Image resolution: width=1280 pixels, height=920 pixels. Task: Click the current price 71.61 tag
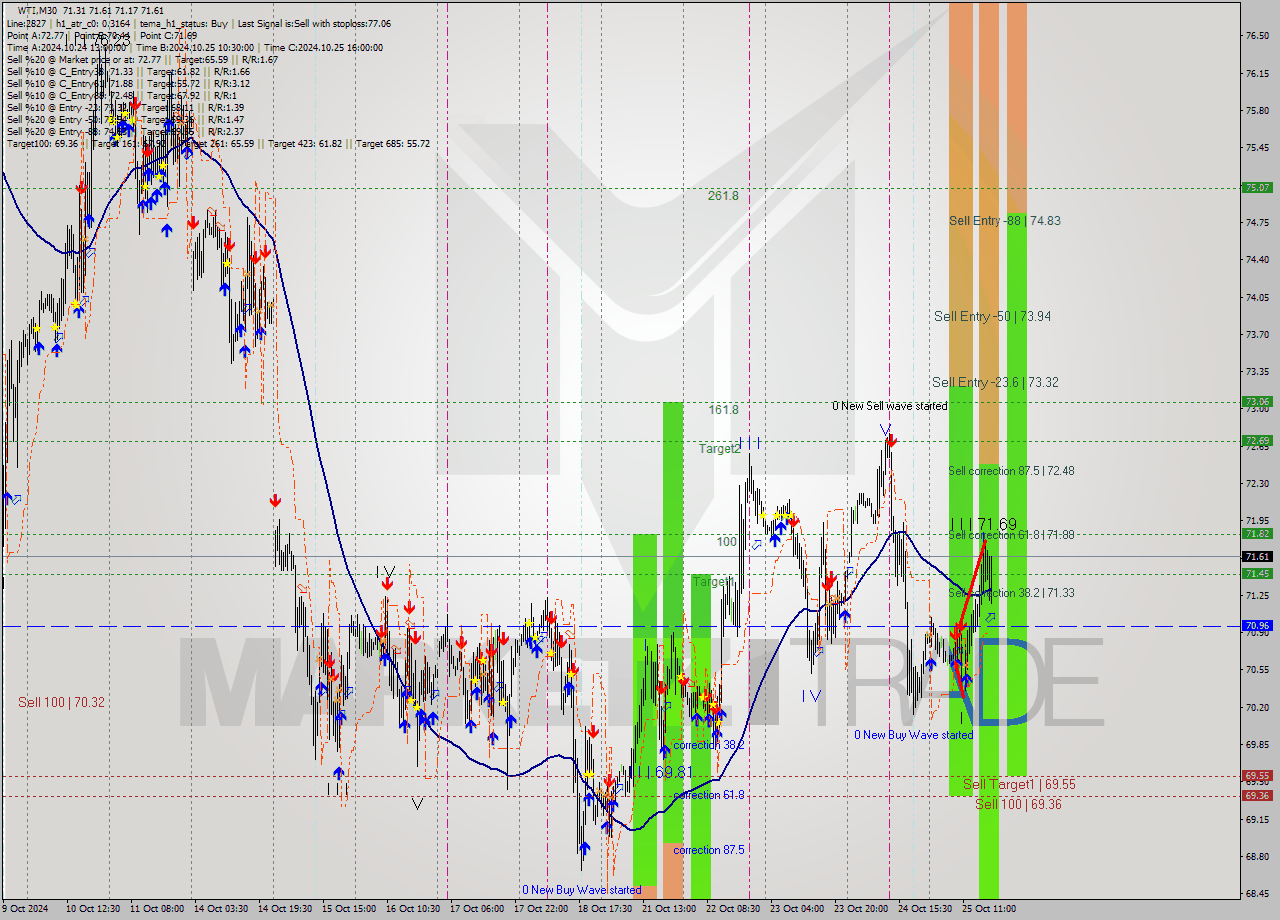click(x=1257, y=556)
